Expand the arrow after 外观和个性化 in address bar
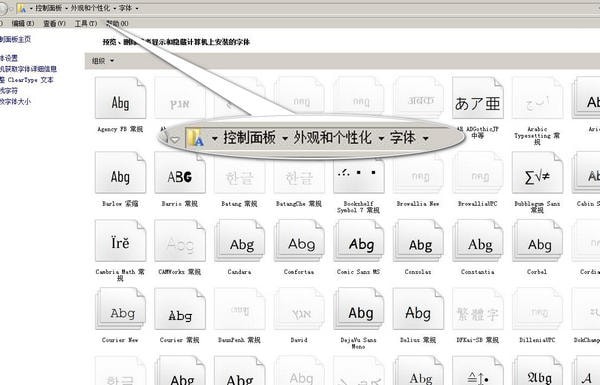This screenshot has height=385, width=600. [114, 8]
